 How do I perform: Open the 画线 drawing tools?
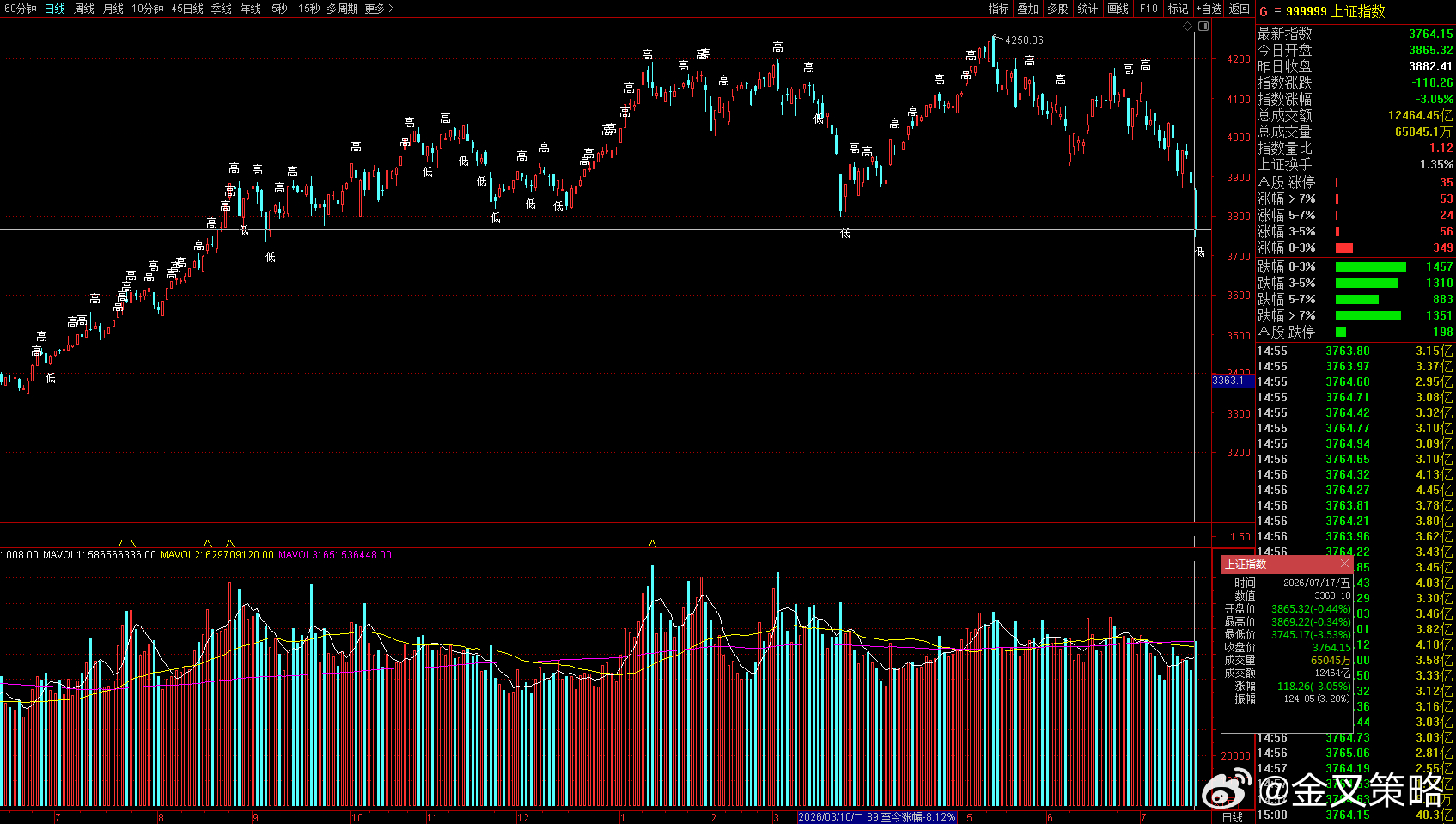pyautogui.click(x=1118, y=9)
